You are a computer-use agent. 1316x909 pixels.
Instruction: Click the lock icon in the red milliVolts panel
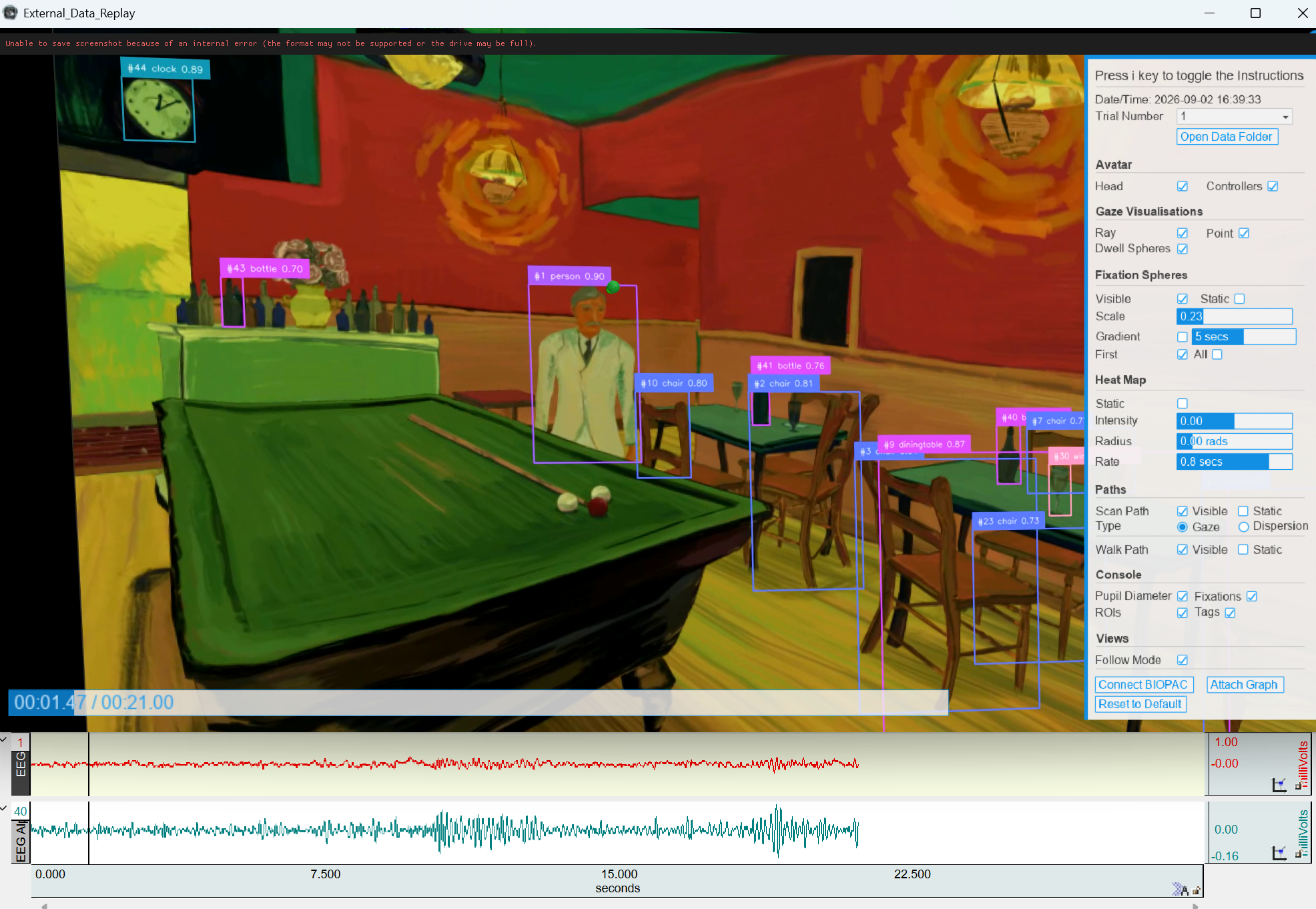click(x=1299, y=786)
